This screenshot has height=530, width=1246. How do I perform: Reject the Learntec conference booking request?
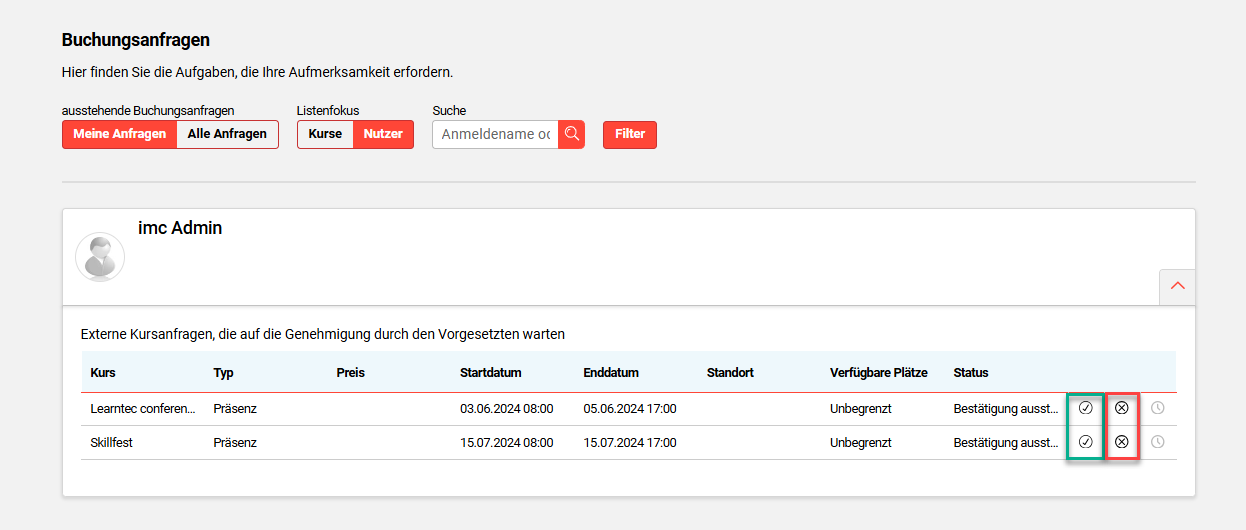1121,408
